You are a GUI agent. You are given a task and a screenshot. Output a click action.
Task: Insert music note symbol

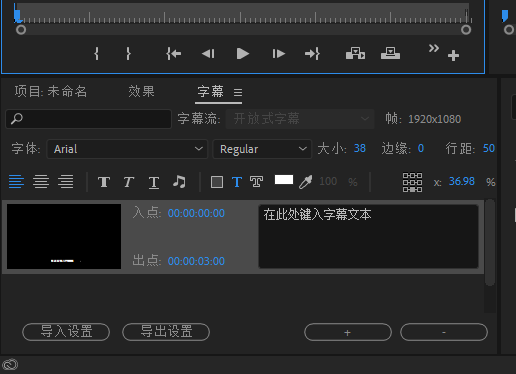179,182
